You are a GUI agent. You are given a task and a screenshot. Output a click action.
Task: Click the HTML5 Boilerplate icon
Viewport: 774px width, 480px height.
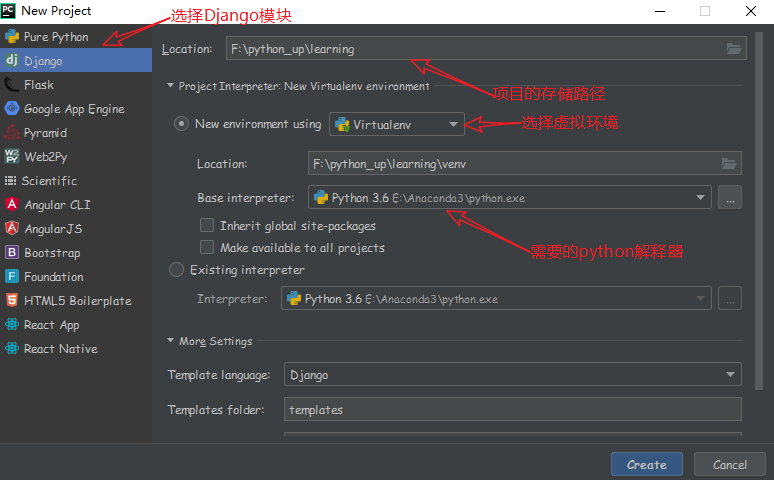pyautogui.click(x=12, y=300)
